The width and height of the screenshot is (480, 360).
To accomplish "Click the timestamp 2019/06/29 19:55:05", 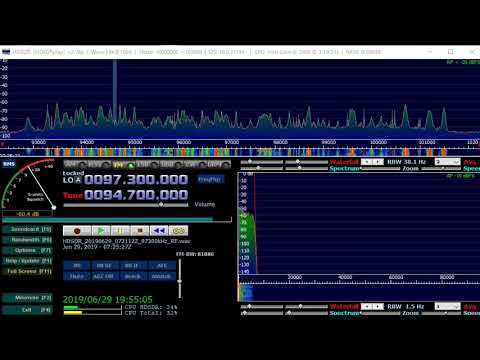I will tap(108, 300).
